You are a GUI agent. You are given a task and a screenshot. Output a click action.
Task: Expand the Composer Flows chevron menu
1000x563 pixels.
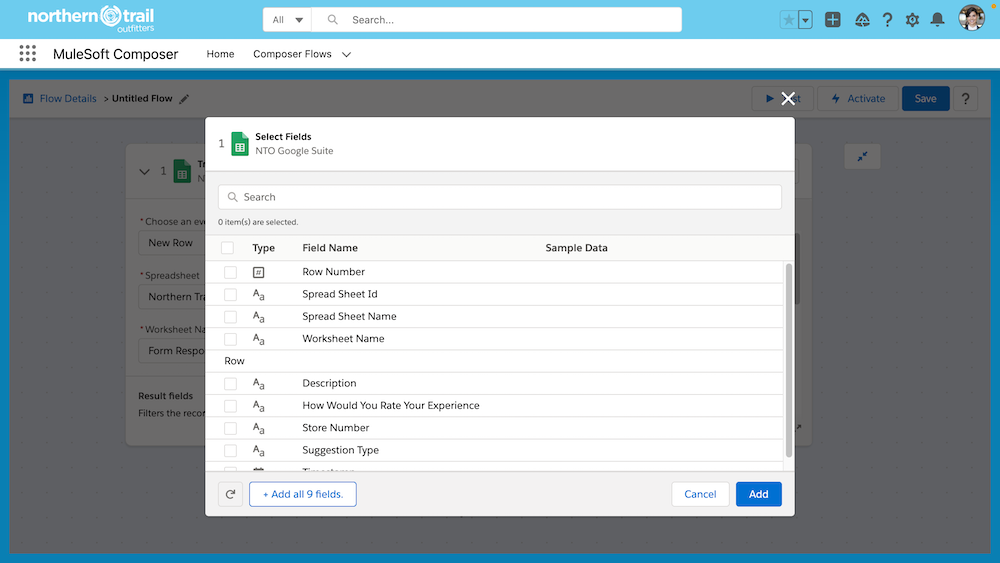coord(346,54)
